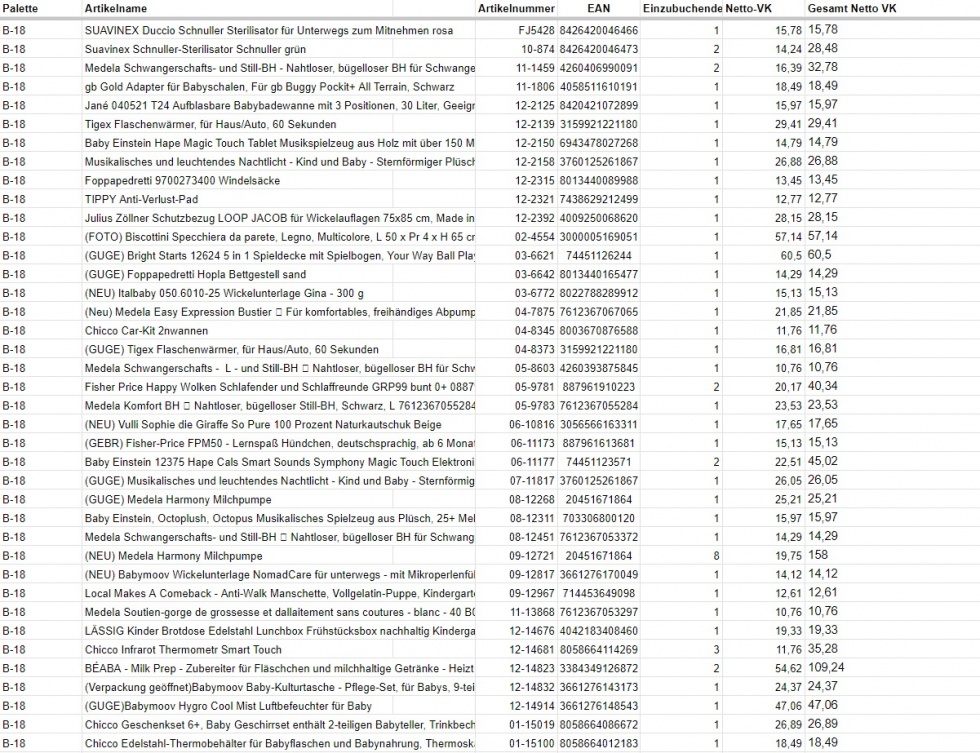Image resolution: width=980 pixels, height=753 pixels.
Task: Click the total value 40,34
Action: (x=822, y=386)
